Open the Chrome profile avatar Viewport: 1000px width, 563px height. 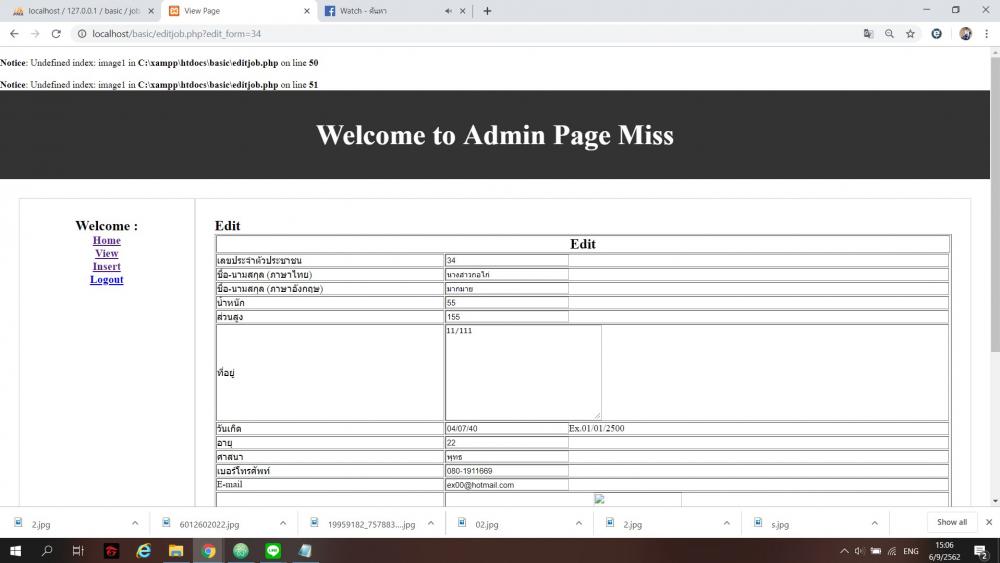966,34
